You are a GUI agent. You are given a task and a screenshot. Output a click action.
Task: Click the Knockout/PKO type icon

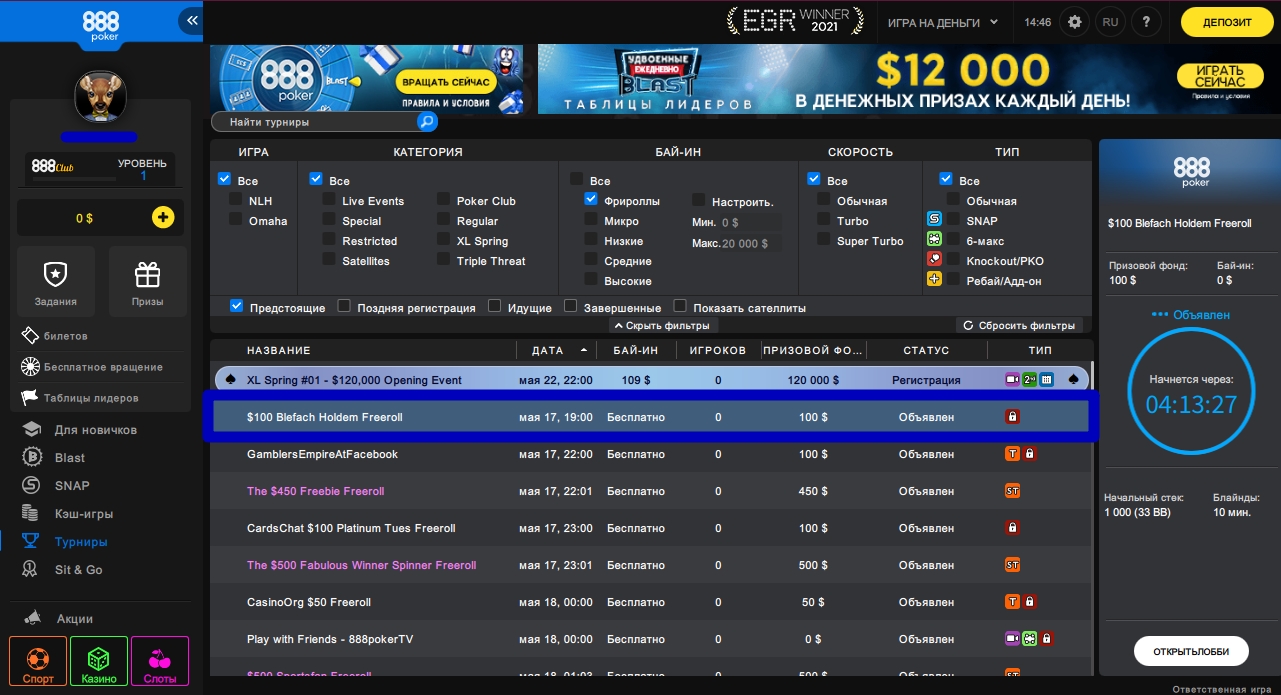coord(934,260)
